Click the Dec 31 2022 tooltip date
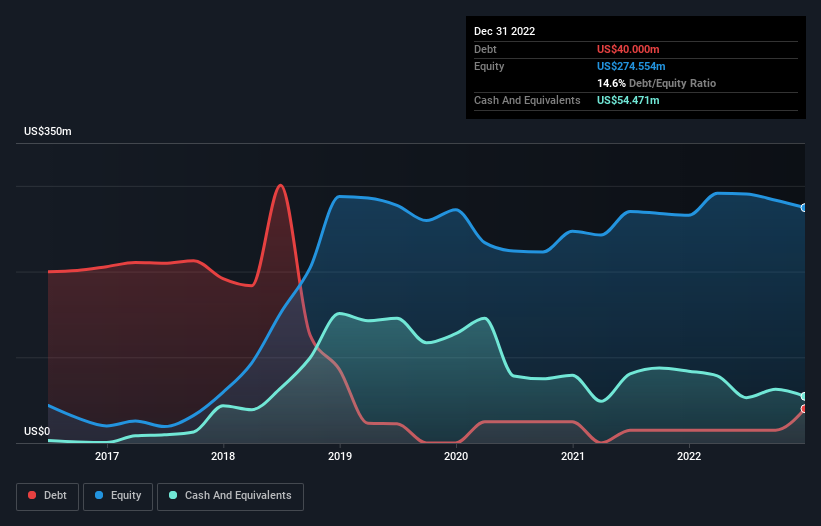 [505, 31]
